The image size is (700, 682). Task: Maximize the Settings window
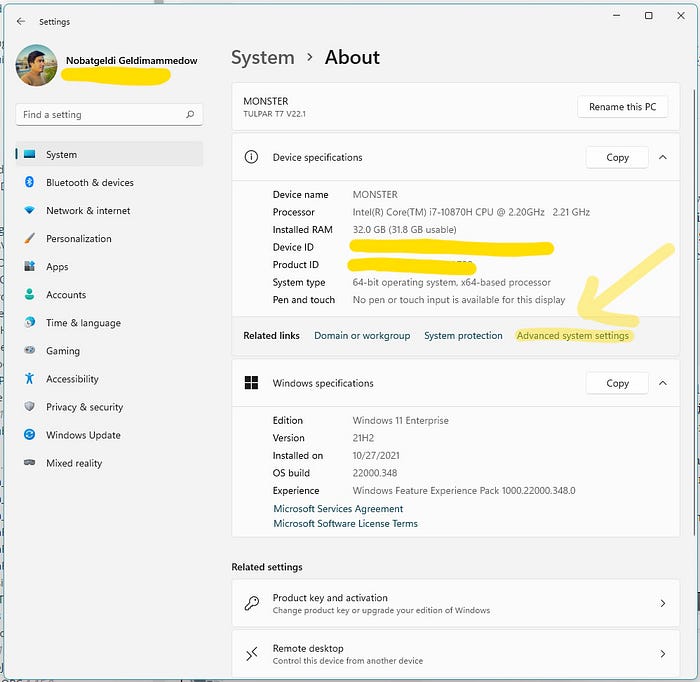click(x=649, y=16)
